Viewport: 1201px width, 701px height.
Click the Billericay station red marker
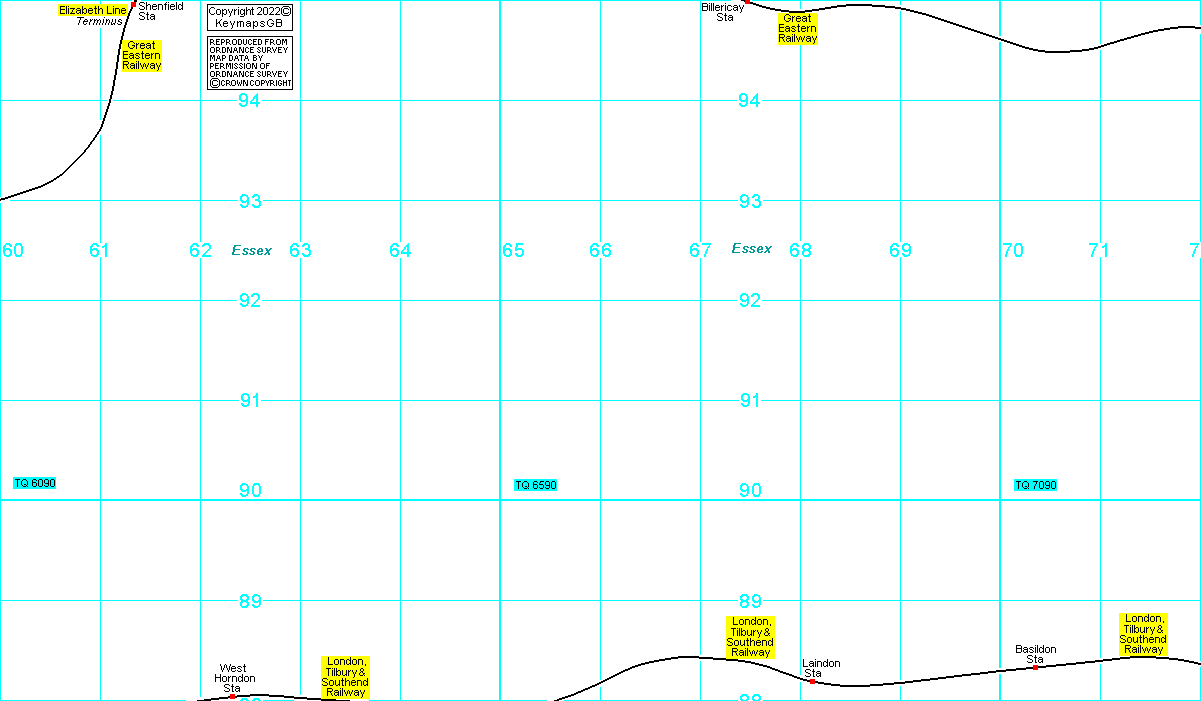pos(746,2)
